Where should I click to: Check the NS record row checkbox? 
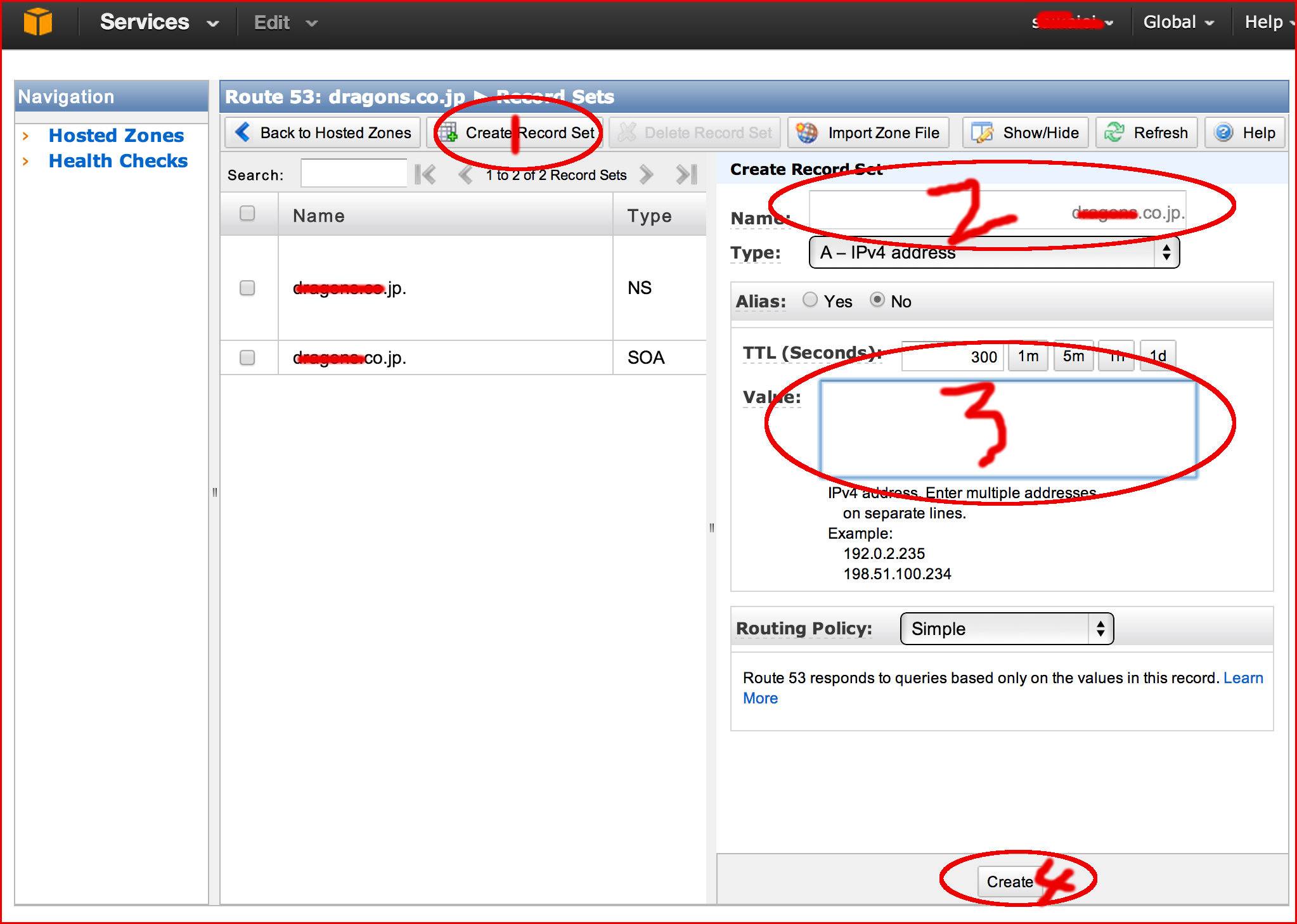pos(247,288)
